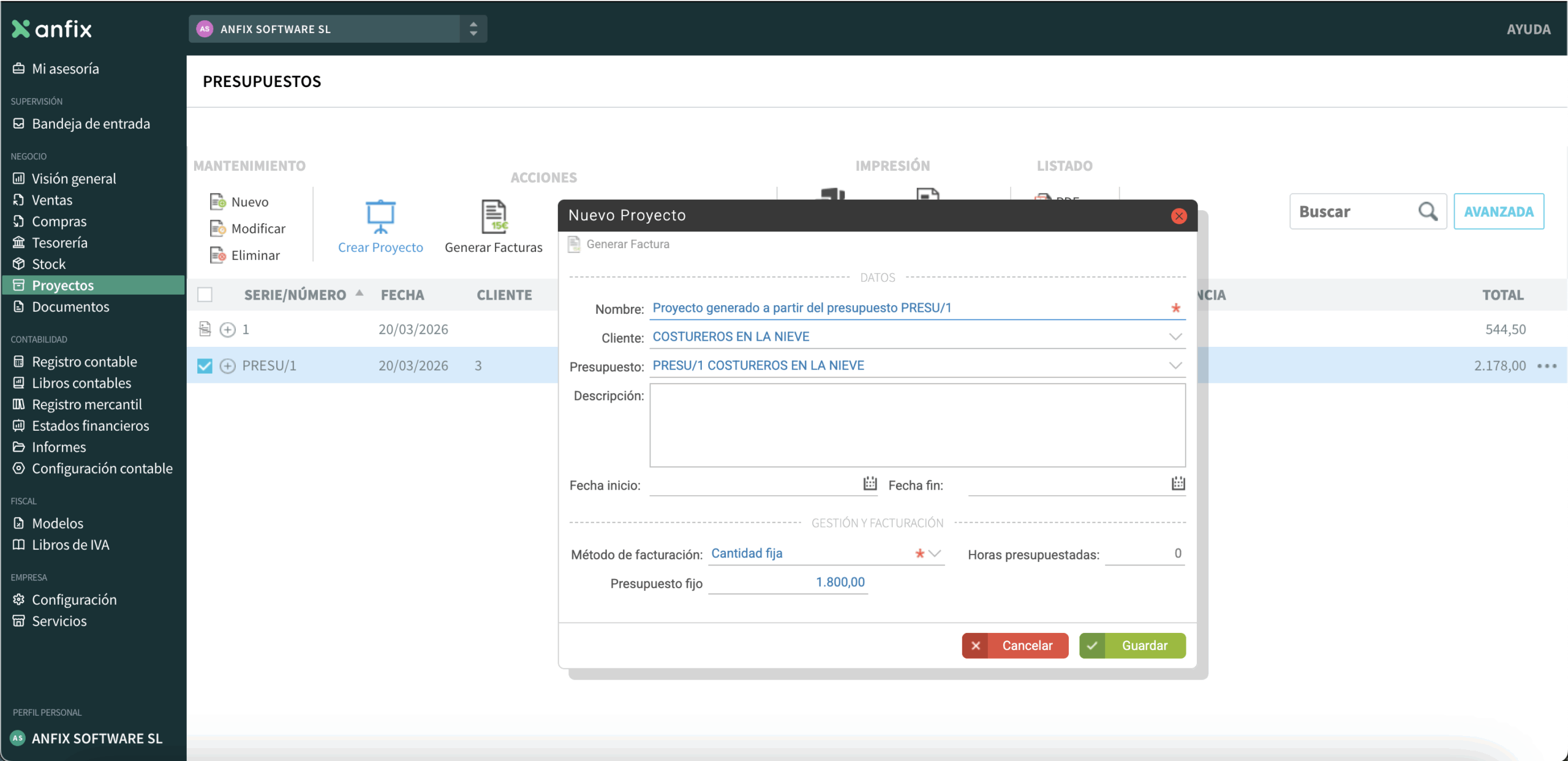Image resolution: width=1568 pixels, height=761 pixels.
Task: Click the Eliminar document icon
Action: coord(217,255)
